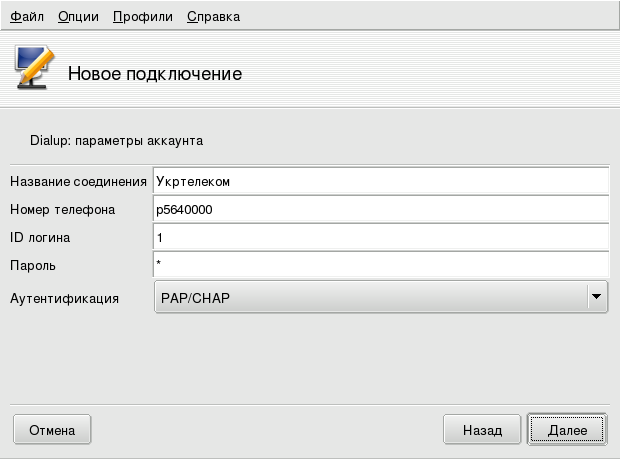
Task: Open the PAP/CHAP authentication combo box
Action: tap(368, 297)
